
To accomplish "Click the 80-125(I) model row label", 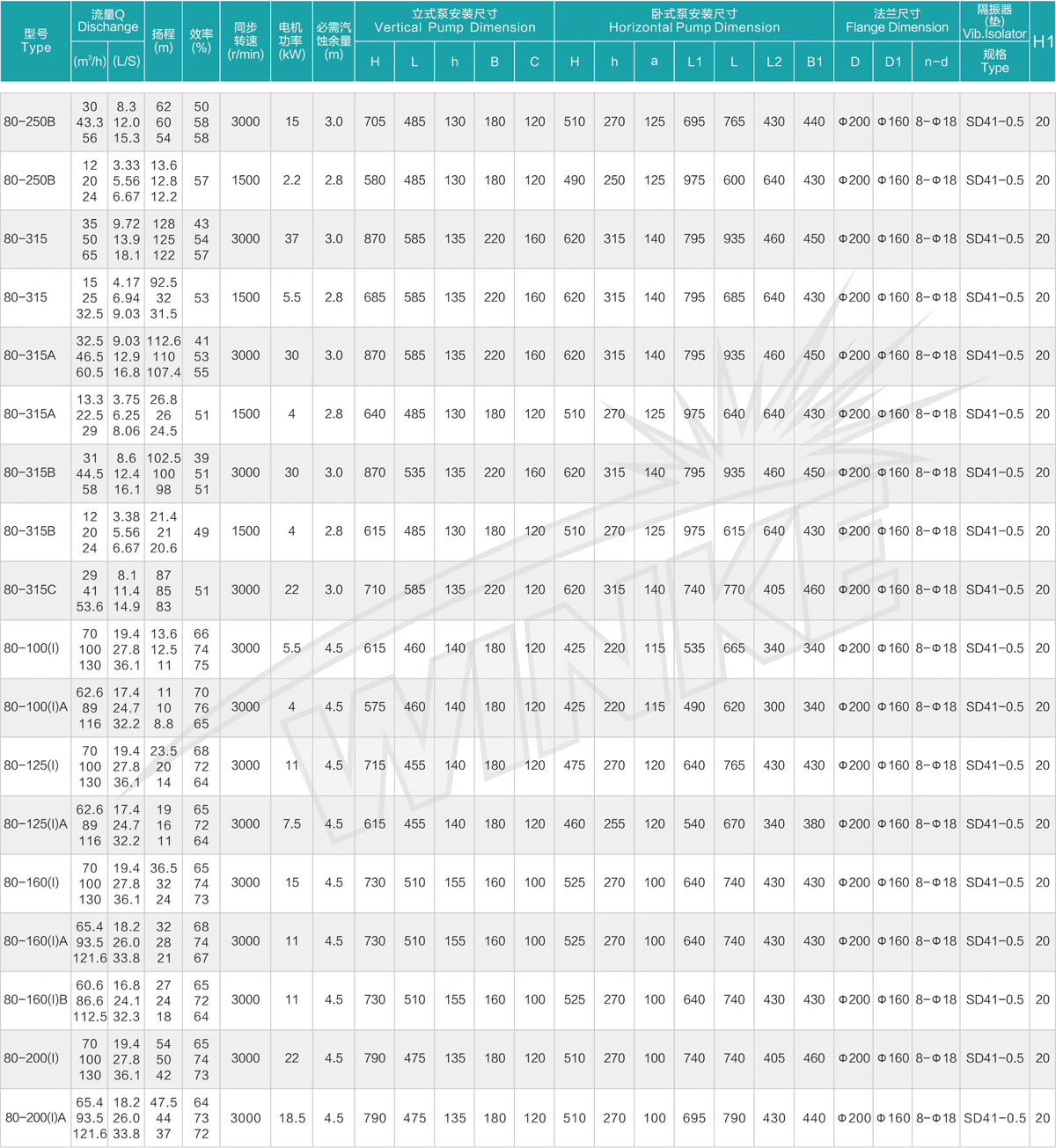I will [x=32, y=765].
